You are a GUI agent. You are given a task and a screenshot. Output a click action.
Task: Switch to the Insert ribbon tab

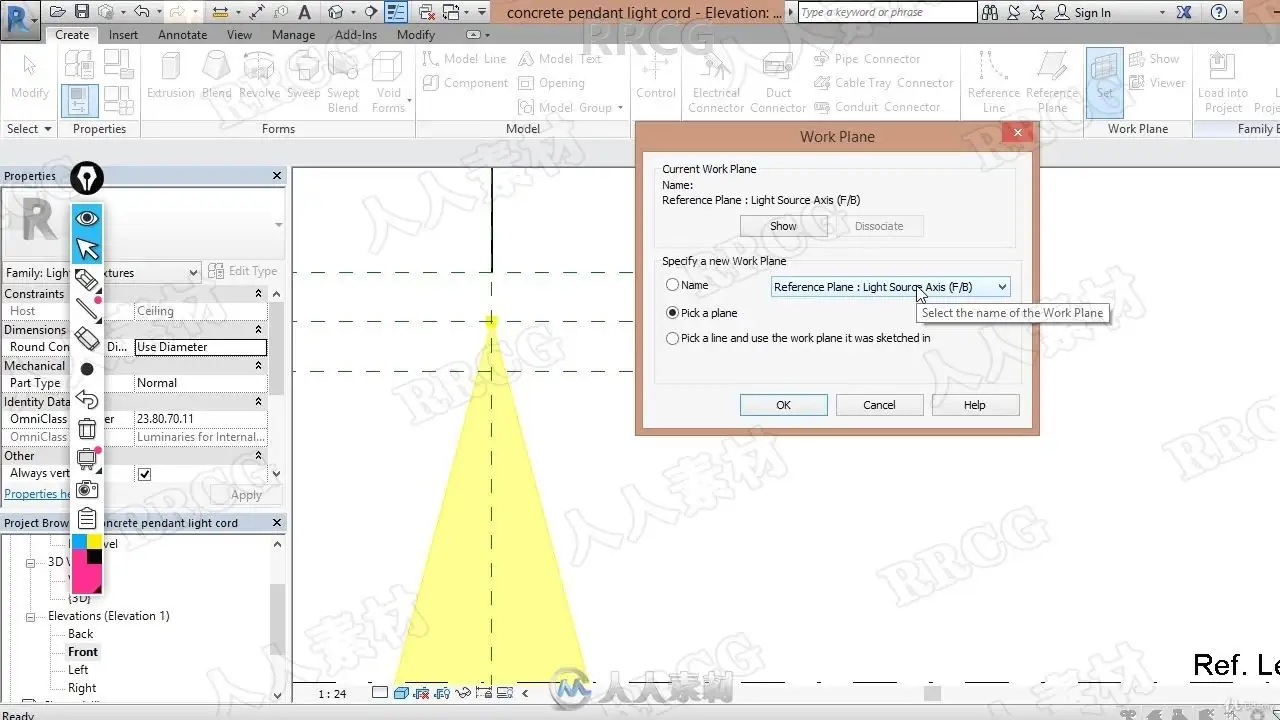click(x=124, y=35)
